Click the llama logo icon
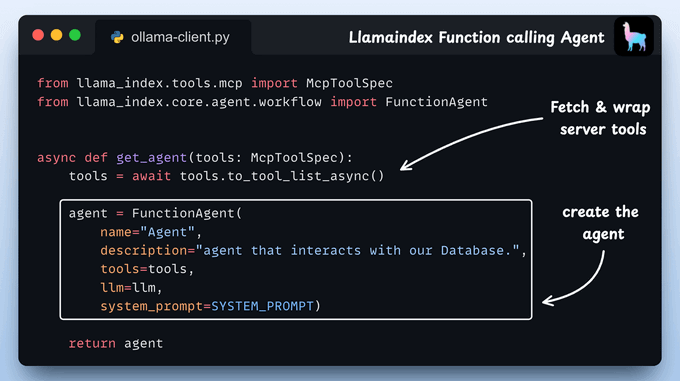Image resolution: width=680 pixels, height=381 pixels. (634, 36)
